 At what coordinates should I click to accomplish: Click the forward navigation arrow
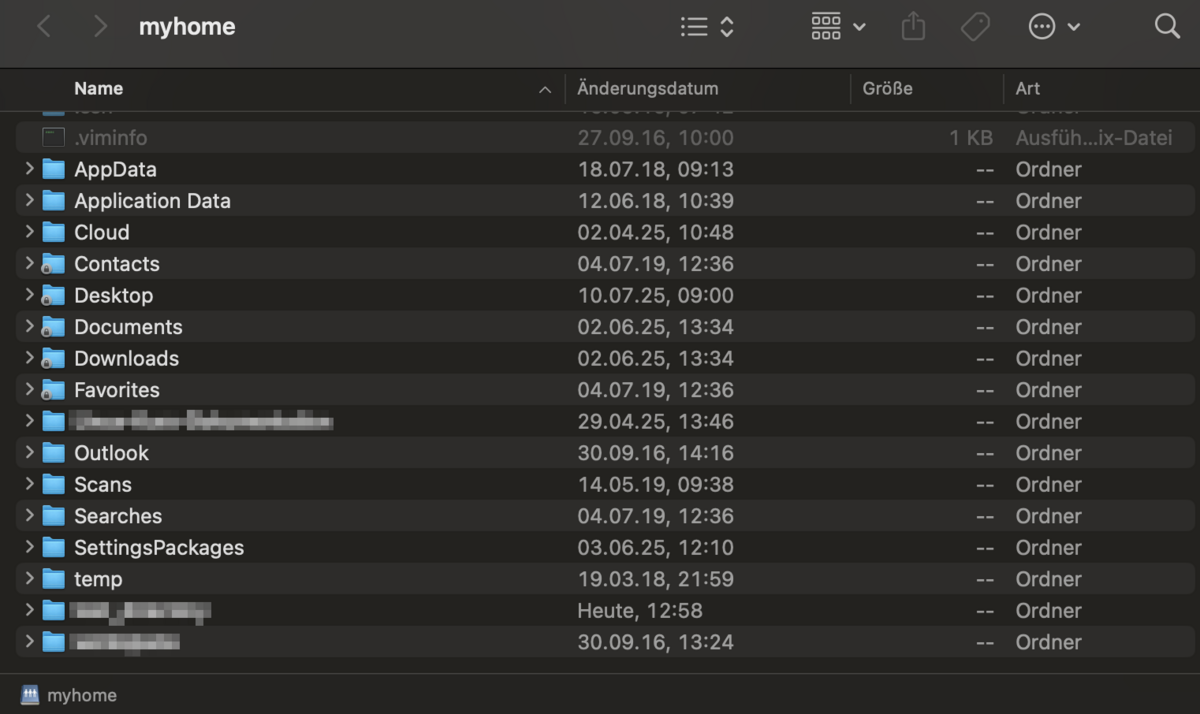tap(100, 27)
